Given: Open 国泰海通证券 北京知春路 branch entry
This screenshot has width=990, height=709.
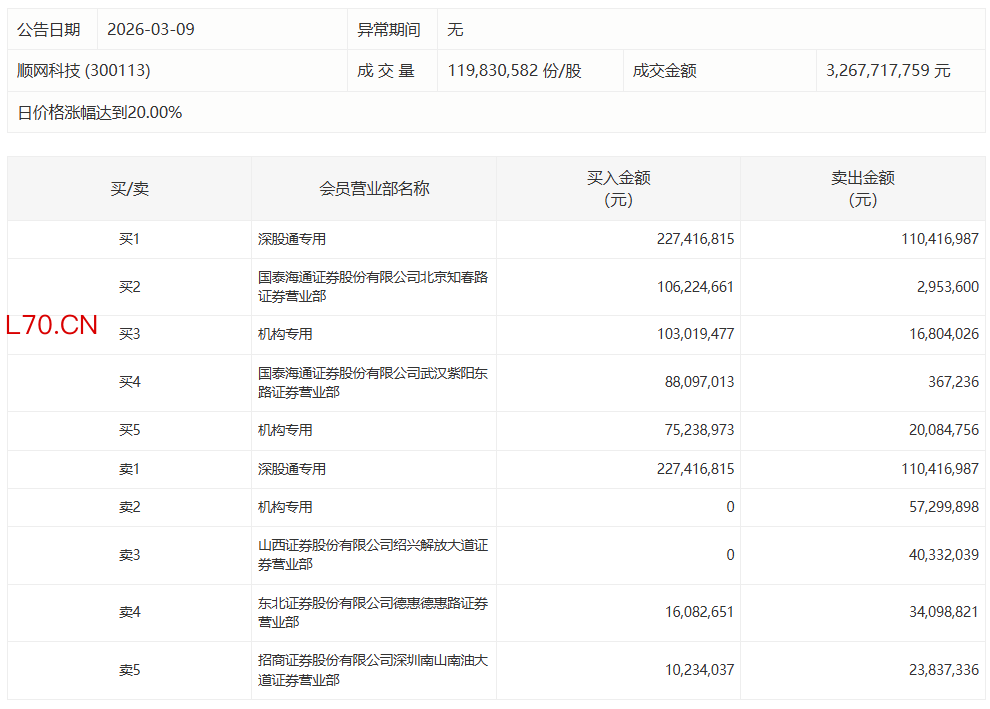Looking at the screenshot, I should pos(372,287).
